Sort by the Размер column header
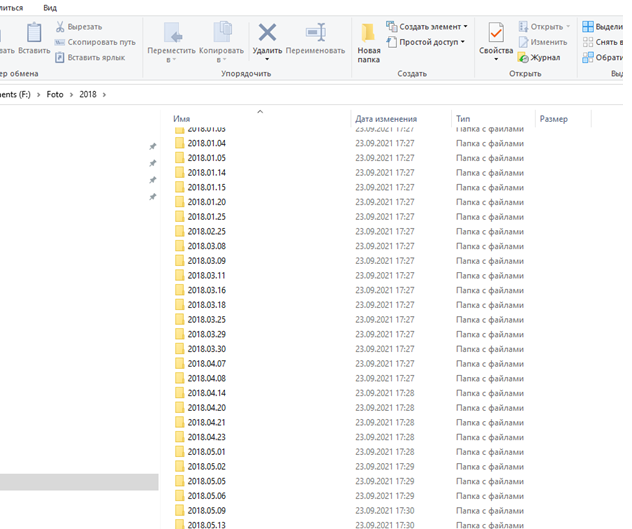 [x=553, y=119]
